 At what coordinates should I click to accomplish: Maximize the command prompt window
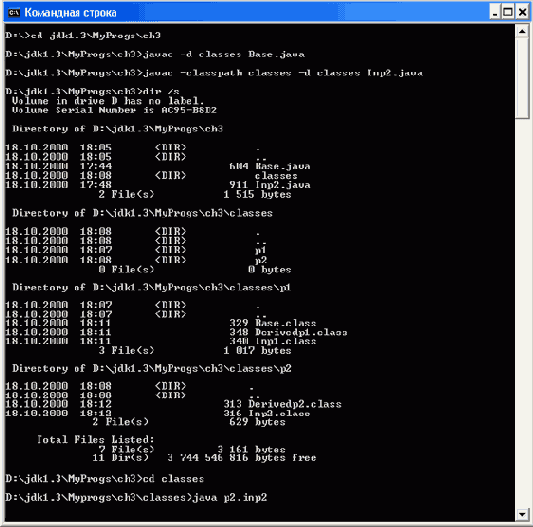(508, 12)
